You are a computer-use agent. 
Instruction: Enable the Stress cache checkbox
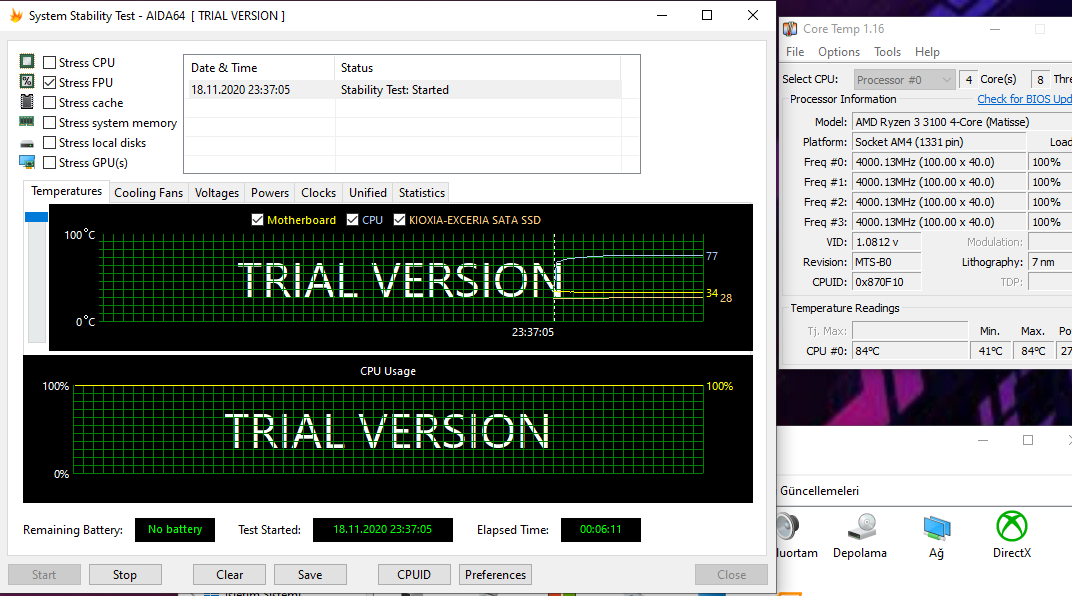[x=49, y=103]
